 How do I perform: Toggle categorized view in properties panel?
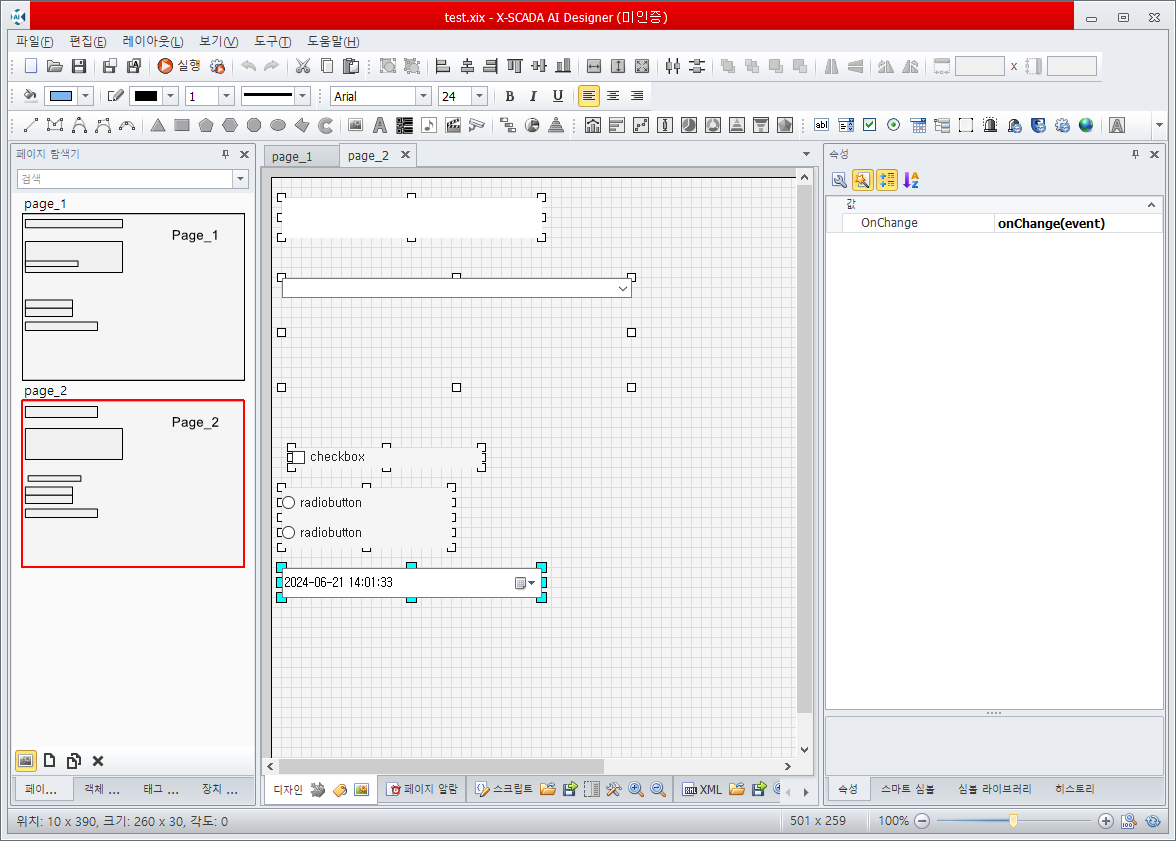886,180
